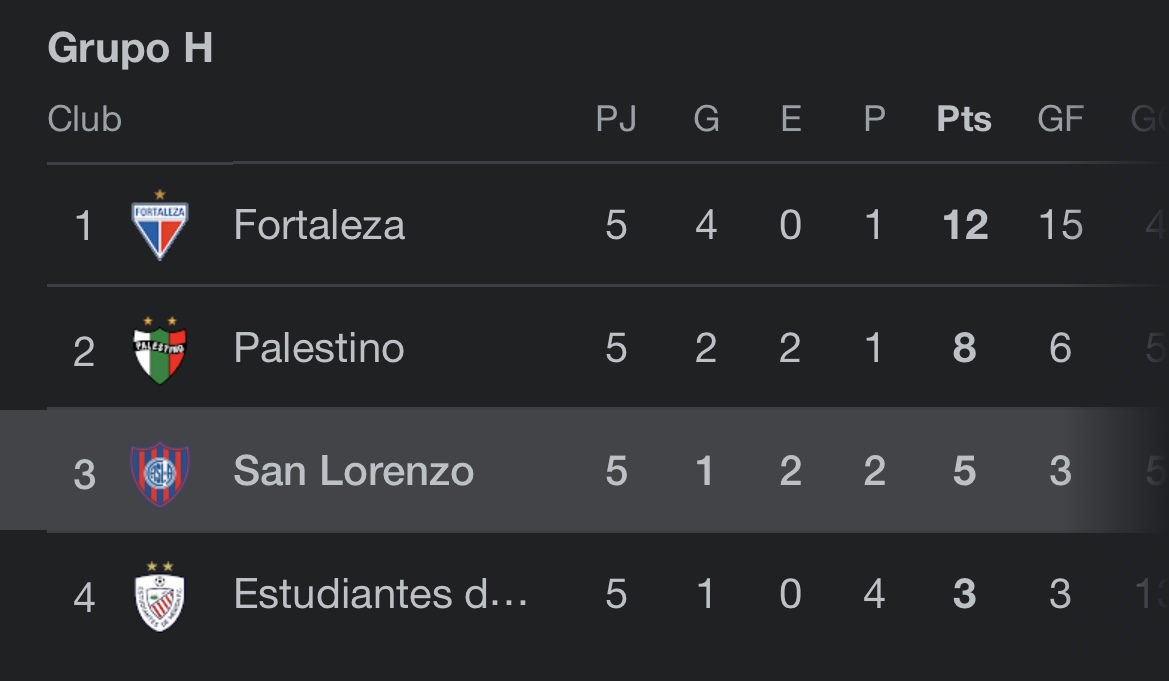Select the San Lorenzo team name

tap(353, 471)
